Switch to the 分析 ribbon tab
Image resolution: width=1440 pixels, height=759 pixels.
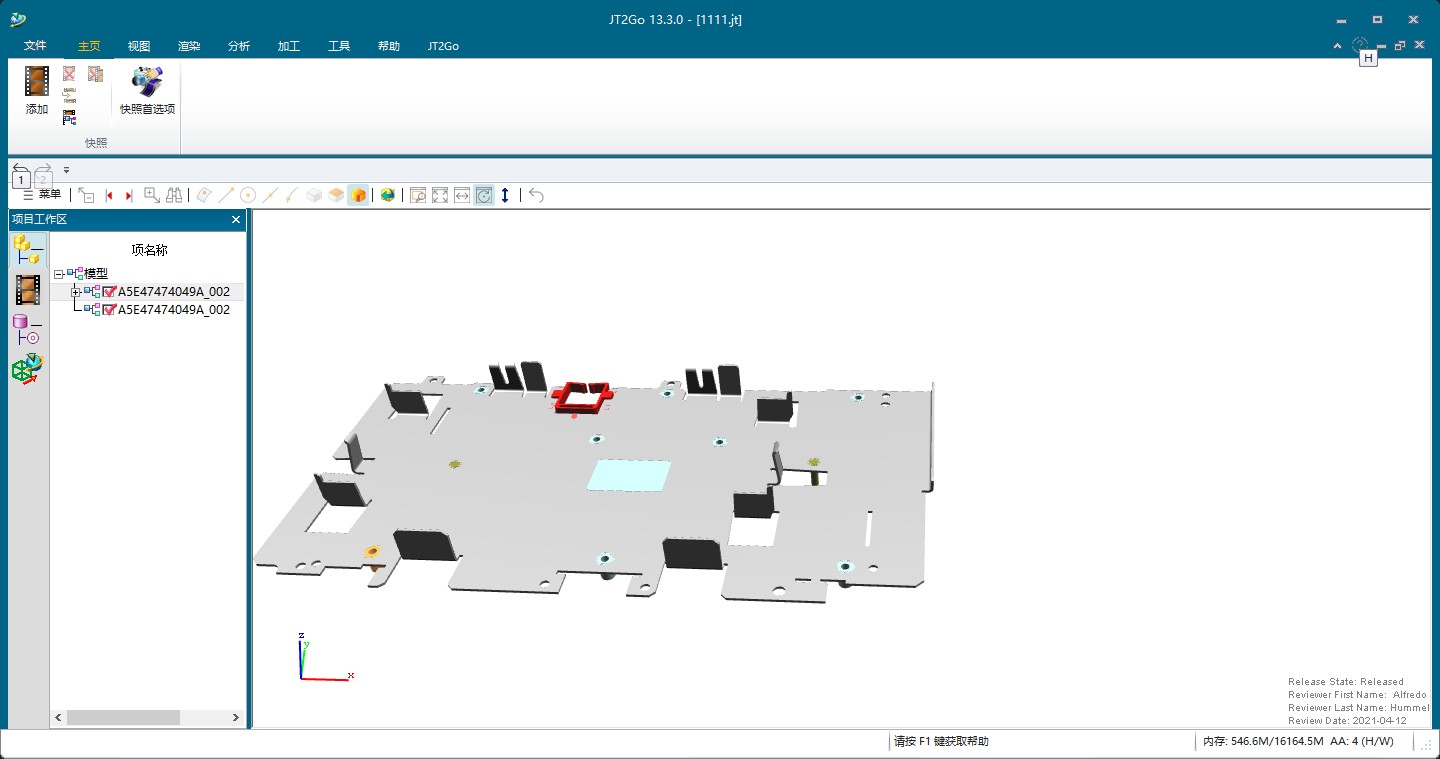click(x=239, y=46)
